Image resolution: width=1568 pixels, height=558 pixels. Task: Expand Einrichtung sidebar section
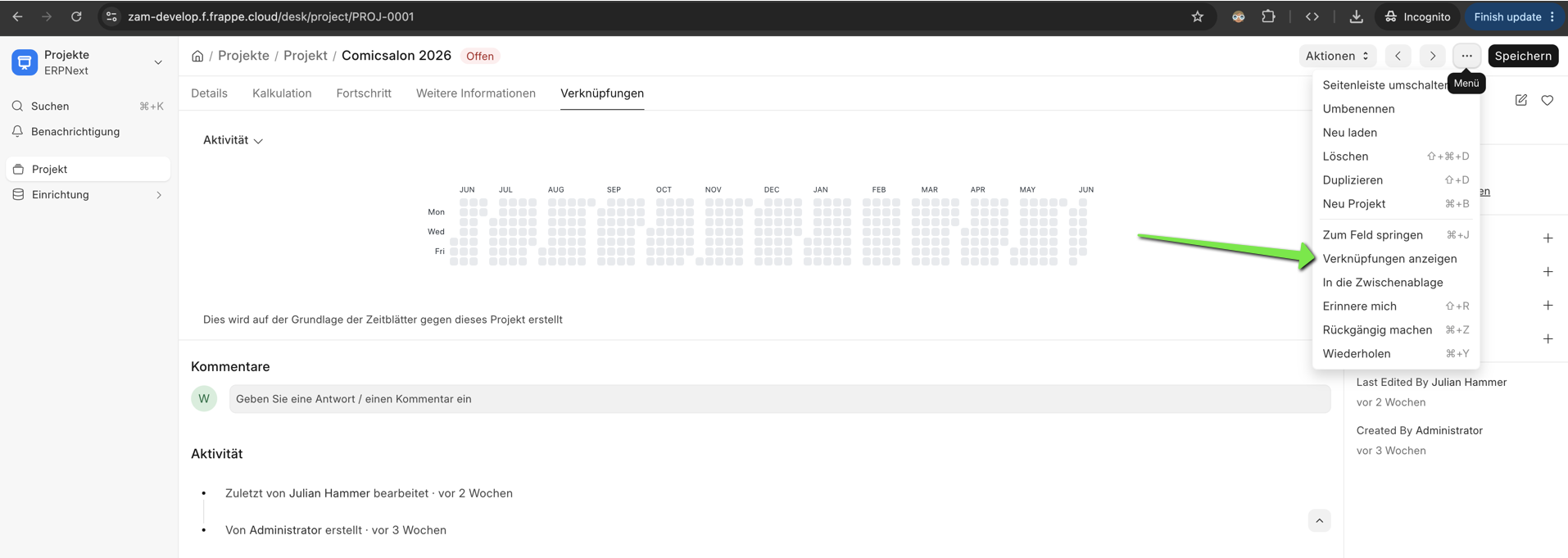point(88,194)
